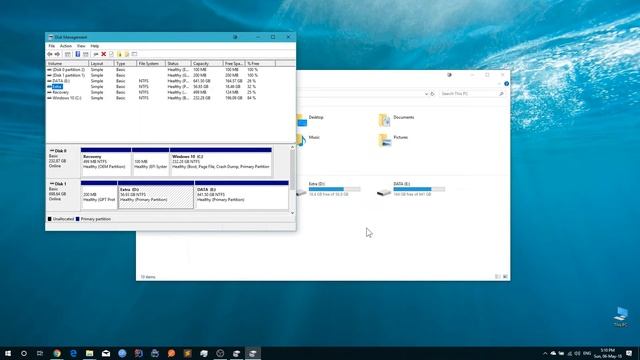Open the Desktop folder in File Explorer
The height and width of the screenshot is (360, 640).
pyautogui.click(x=311, y=120)
